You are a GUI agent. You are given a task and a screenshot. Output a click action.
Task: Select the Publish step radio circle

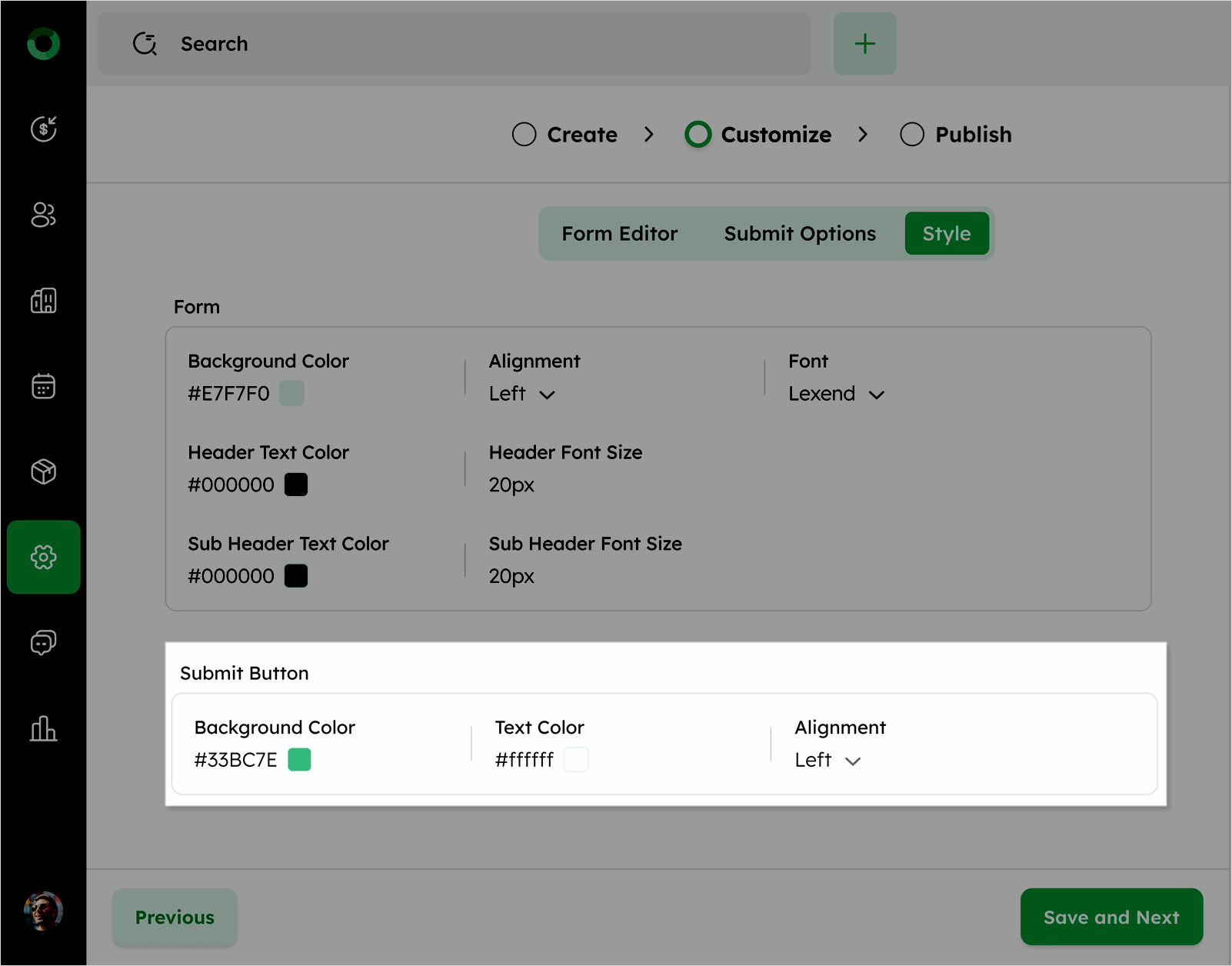(912, 135)
